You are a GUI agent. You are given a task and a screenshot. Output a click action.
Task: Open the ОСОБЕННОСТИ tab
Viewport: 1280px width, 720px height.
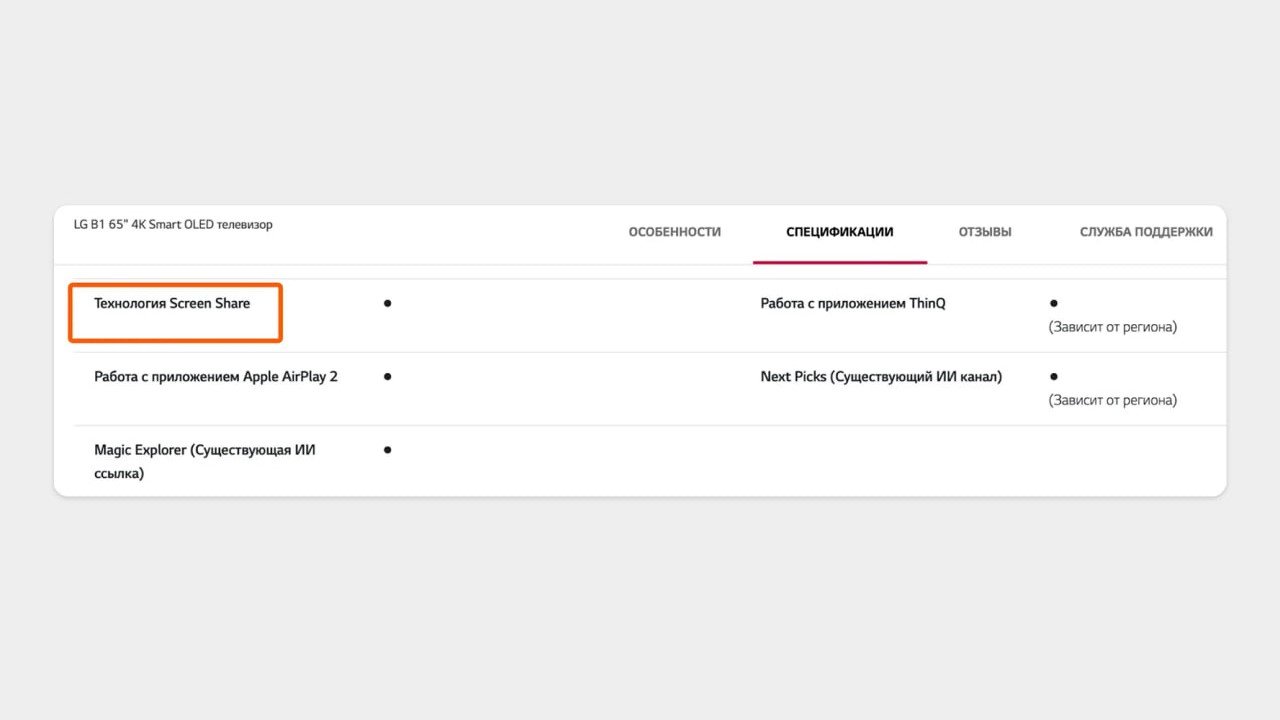click(674, 232)
